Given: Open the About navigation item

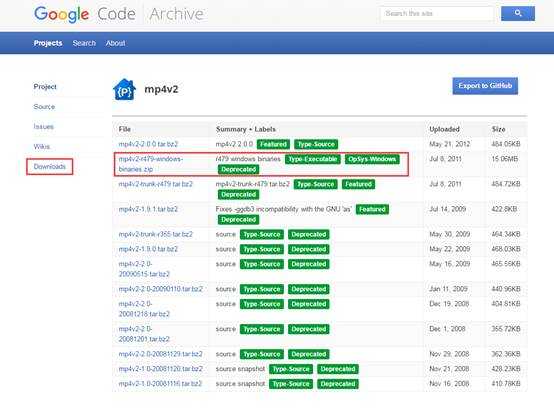Looking at the screenshot, I should [x=115, y=43].
